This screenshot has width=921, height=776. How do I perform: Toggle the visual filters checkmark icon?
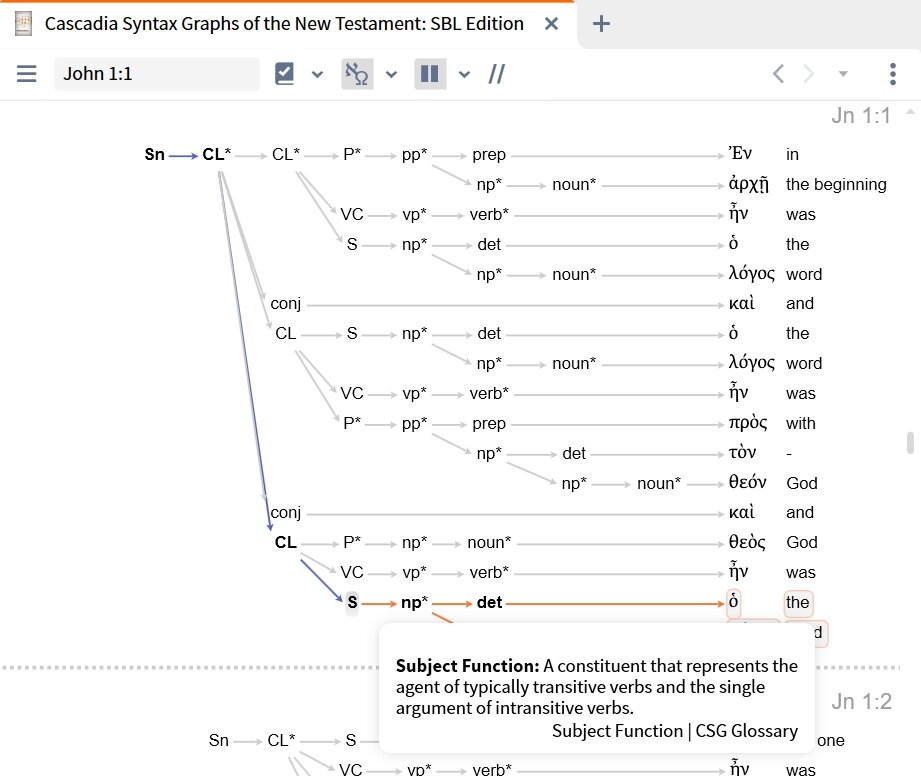(x=284, y=74)
